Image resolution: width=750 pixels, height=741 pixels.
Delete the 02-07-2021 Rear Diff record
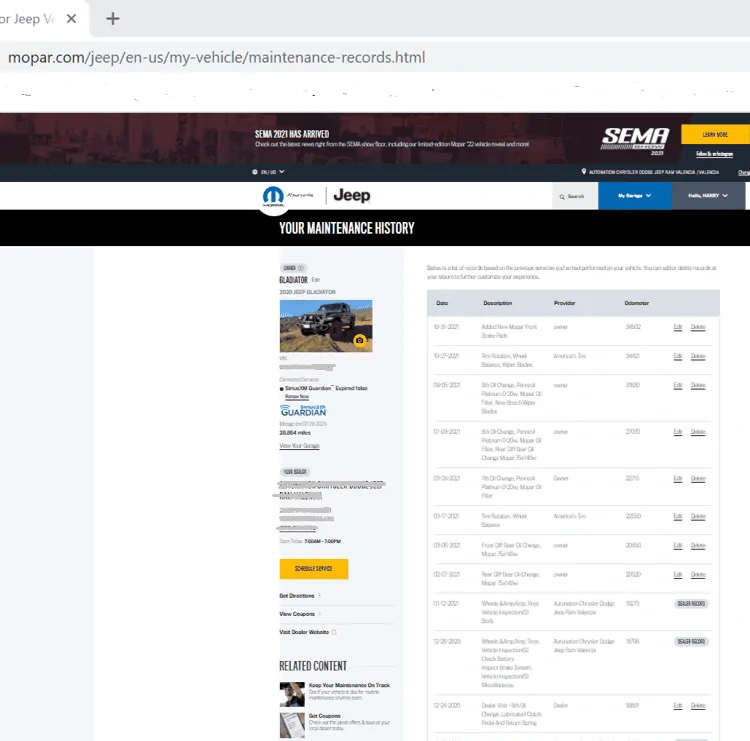pos(698,575)
